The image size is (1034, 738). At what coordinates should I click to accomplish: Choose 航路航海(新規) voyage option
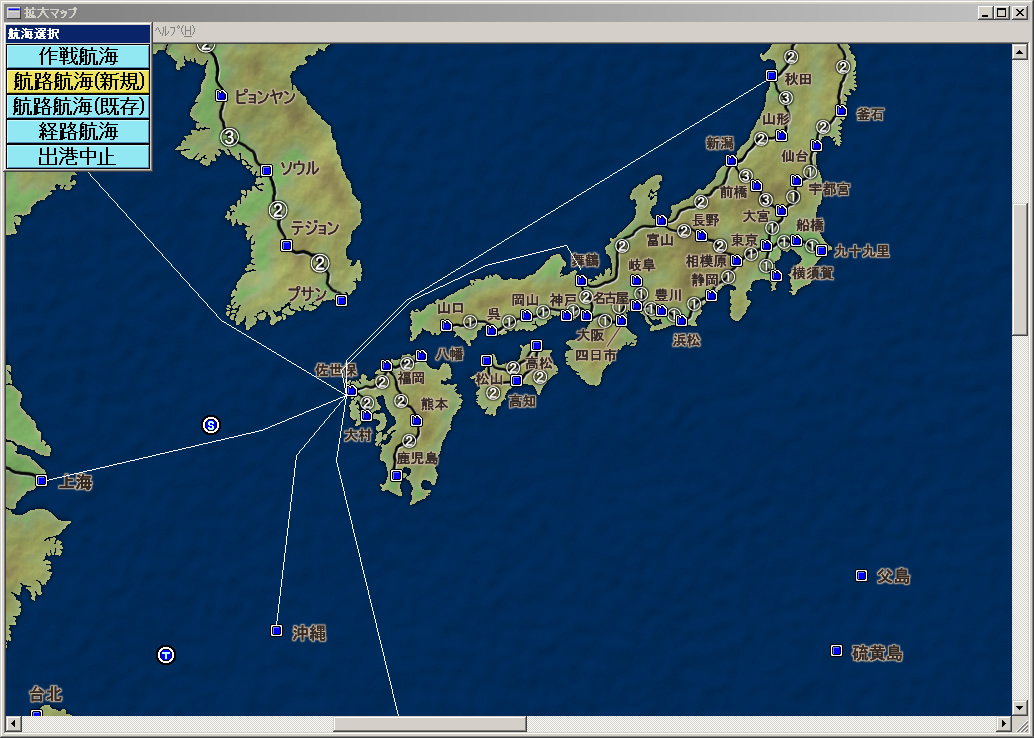point(78,81)
